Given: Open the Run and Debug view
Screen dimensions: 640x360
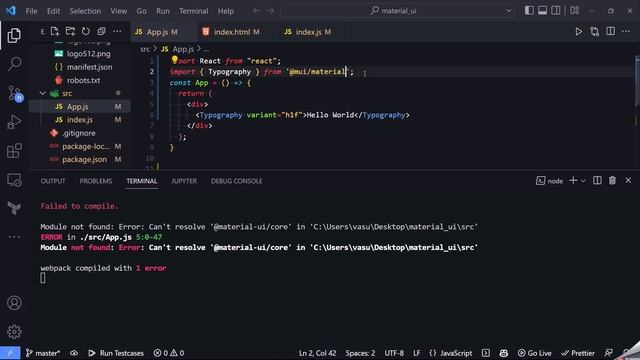Looking at the screenshot, I should (x=14, y=122).
